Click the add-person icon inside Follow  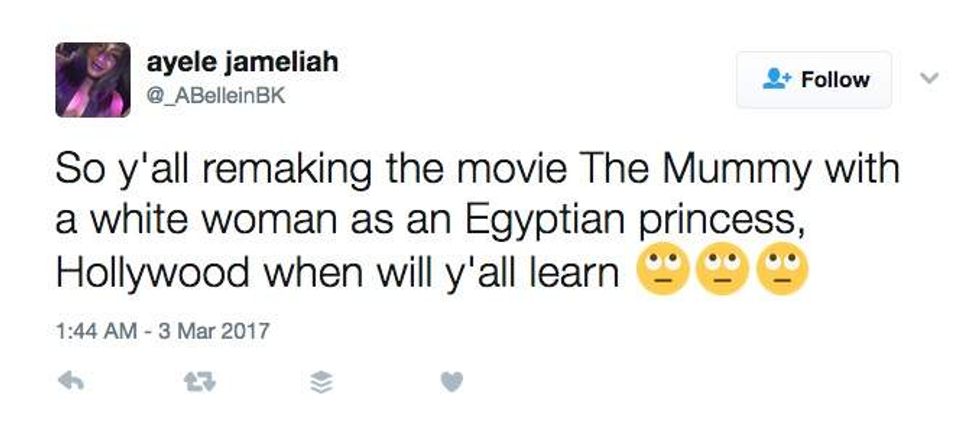[x=775, y=80]
